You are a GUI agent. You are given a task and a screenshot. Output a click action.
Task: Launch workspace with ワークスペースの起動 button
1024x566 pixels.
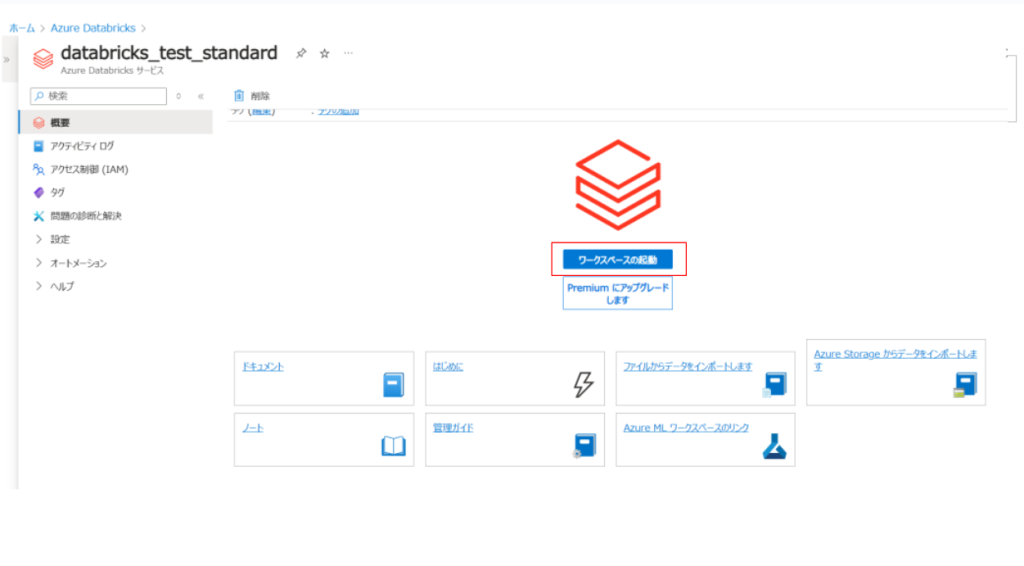[618, 259]
